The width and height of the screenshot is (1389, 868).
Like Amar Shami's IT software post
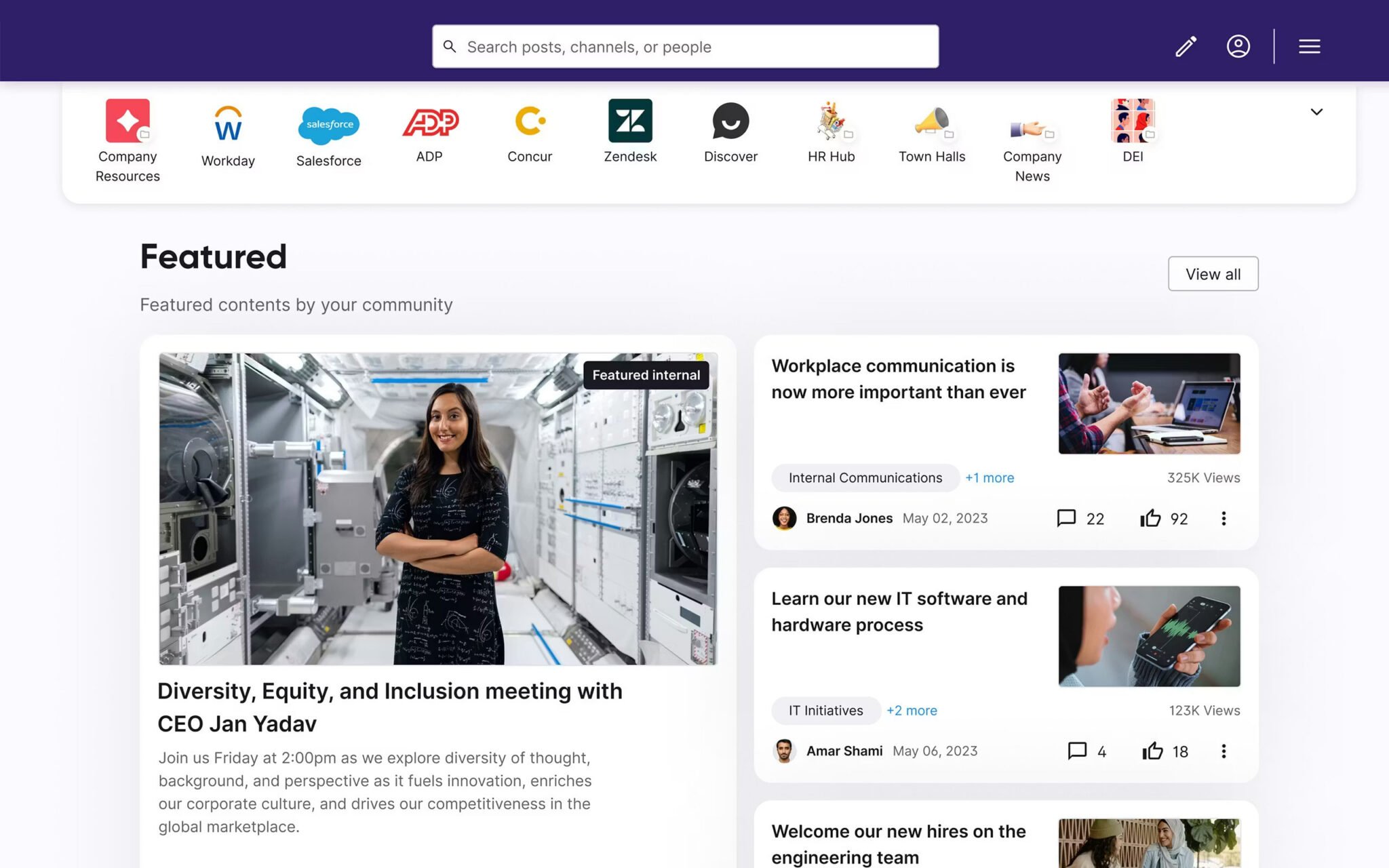tap(1153, 751)
